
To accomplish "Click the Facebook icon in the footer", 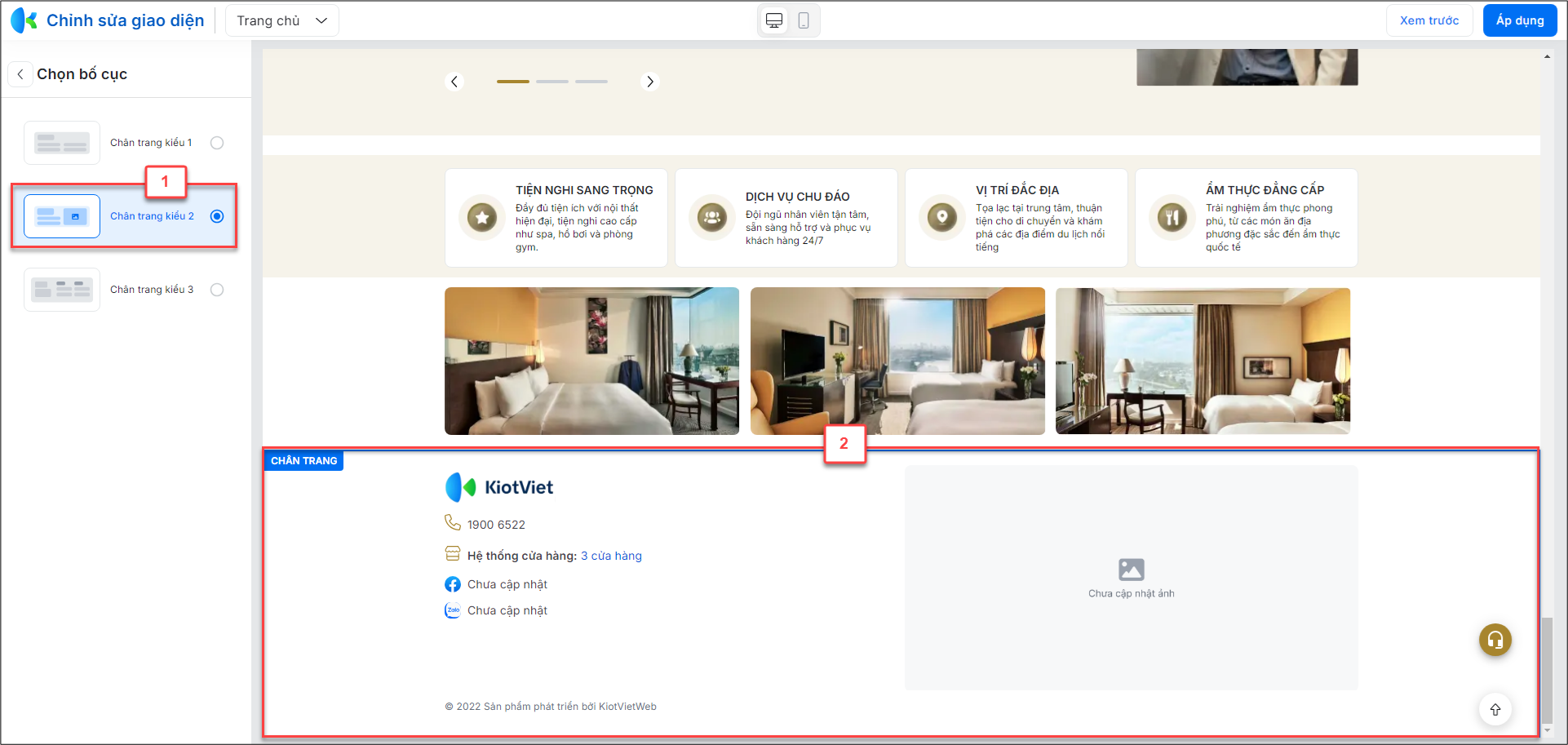I will tap(453, 584).
